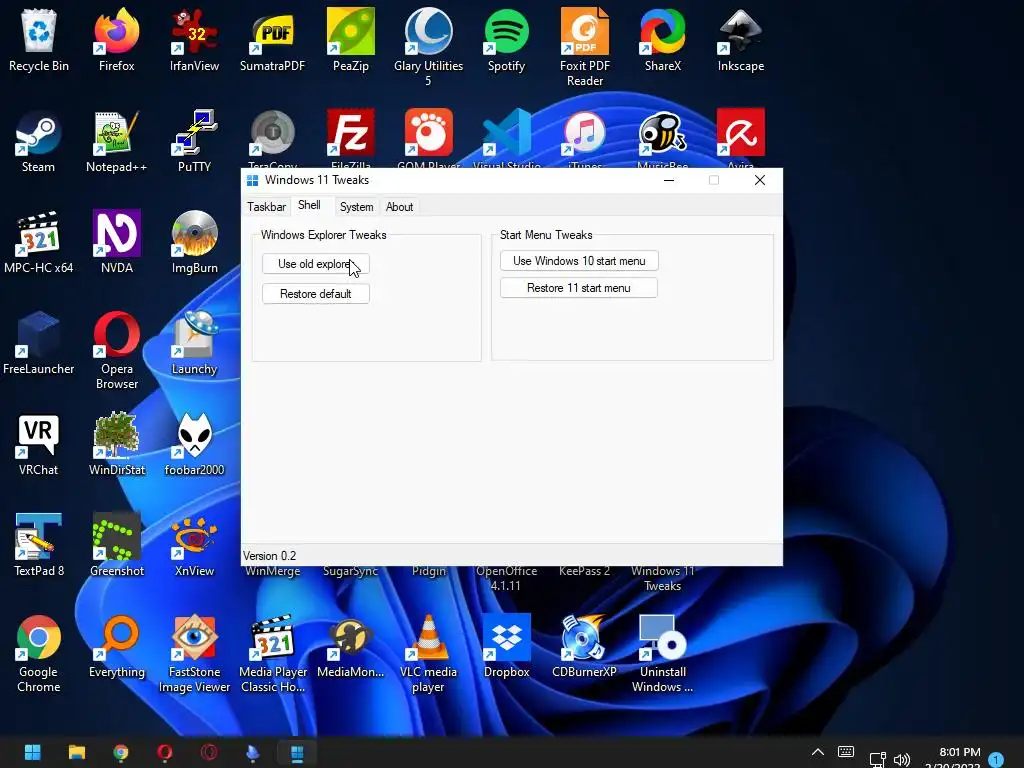Select the iTunes desktop icon
This screenshot has height=768, width=1024.
click(584, 136)
